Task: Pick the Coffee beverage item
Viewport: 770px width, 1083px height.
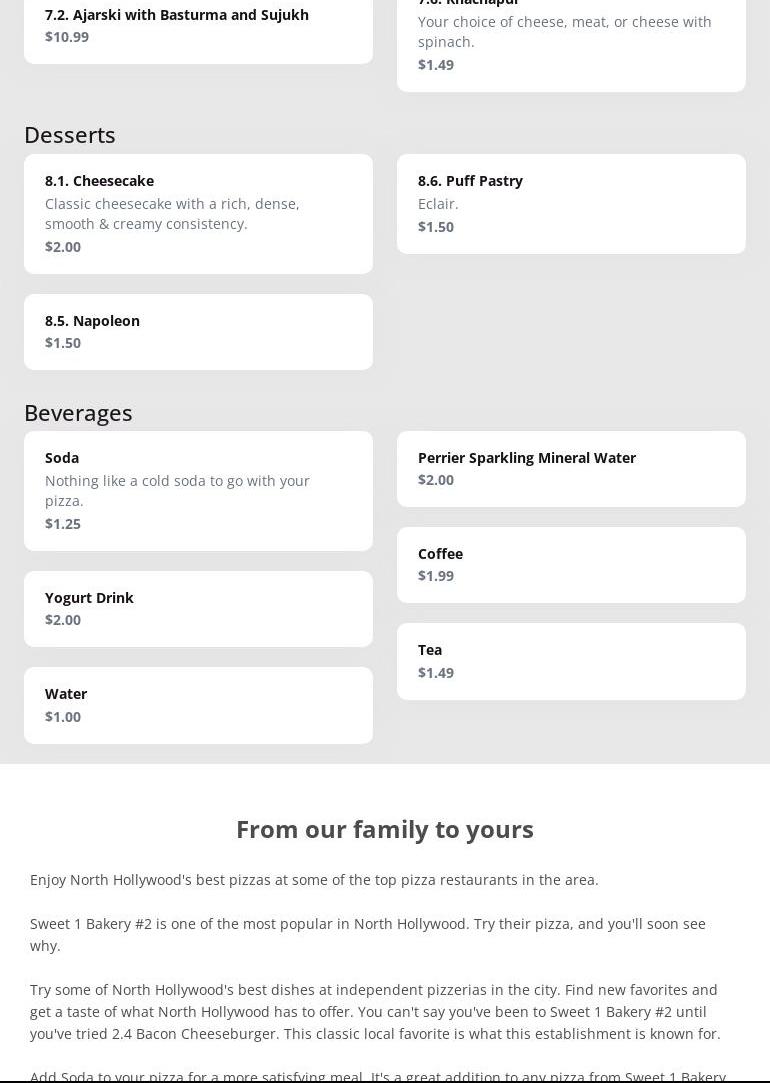Action: [571, 564]
